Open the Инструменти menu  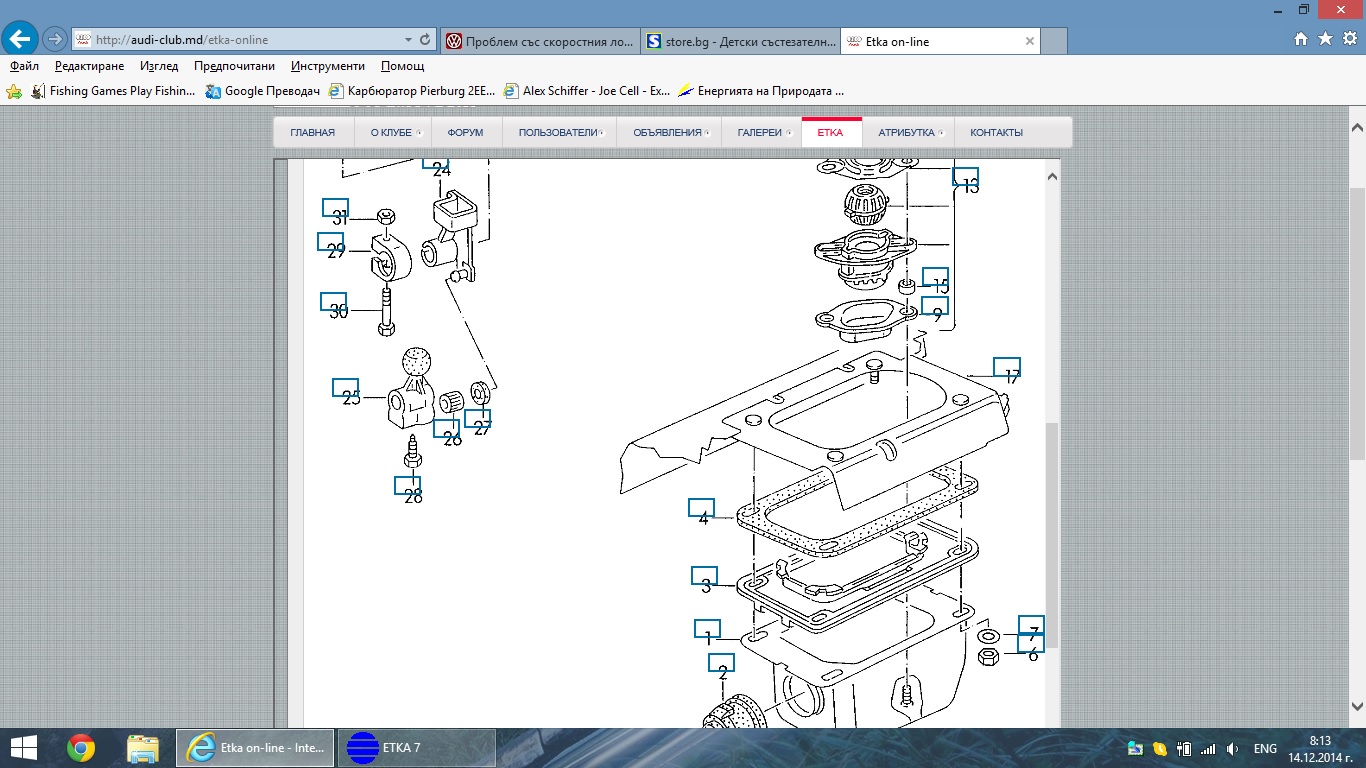[328, 66]
